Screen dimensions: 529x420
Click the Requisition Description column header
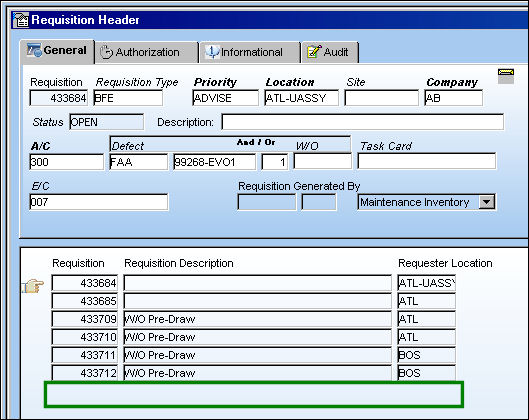coord(179,263)
